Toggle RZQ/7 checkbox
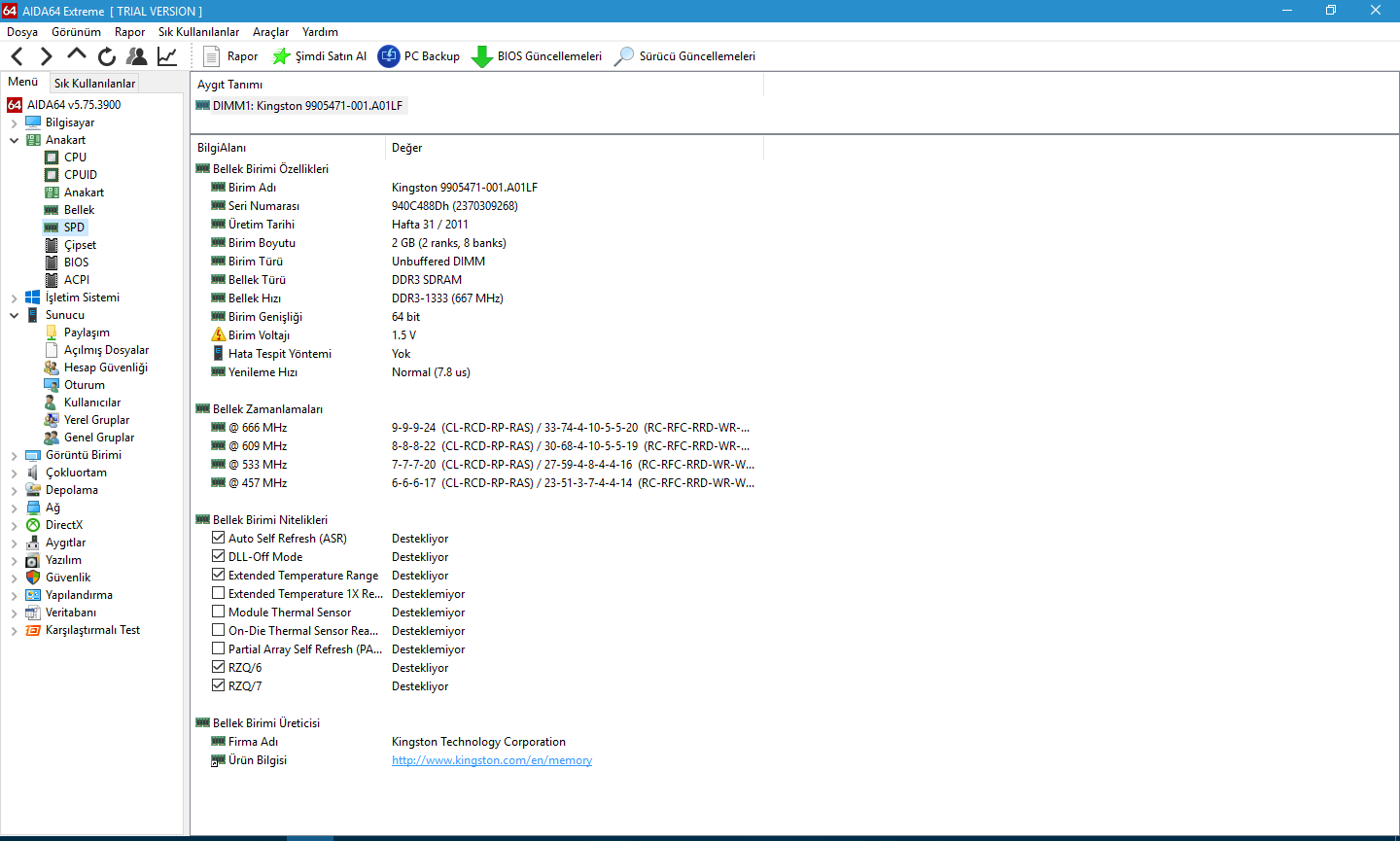 click(x=219, y=685)
